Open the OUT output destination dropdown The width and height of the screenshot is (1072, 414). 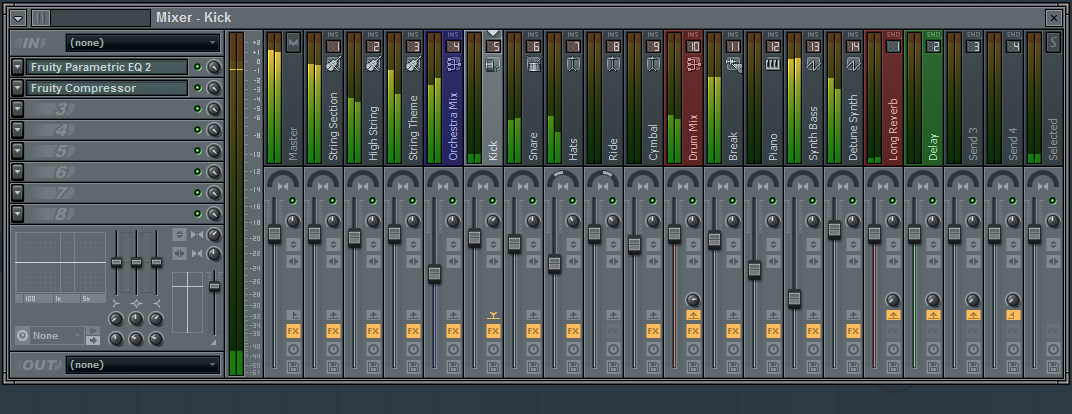pyautogui.click(x=143, y=365)
